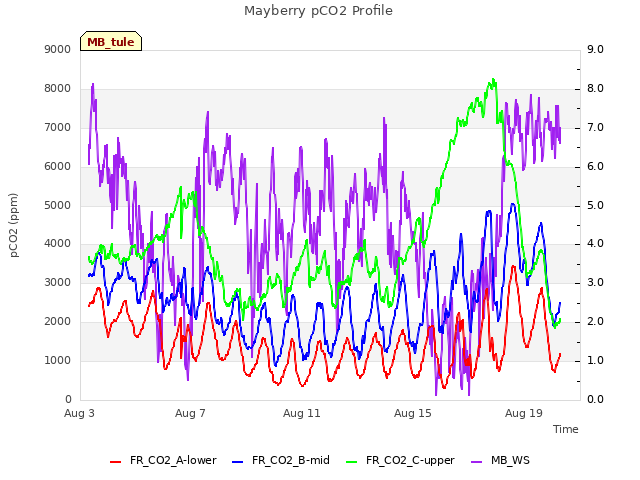Click the 8.0 right axis value

click(x=596, y=89)
